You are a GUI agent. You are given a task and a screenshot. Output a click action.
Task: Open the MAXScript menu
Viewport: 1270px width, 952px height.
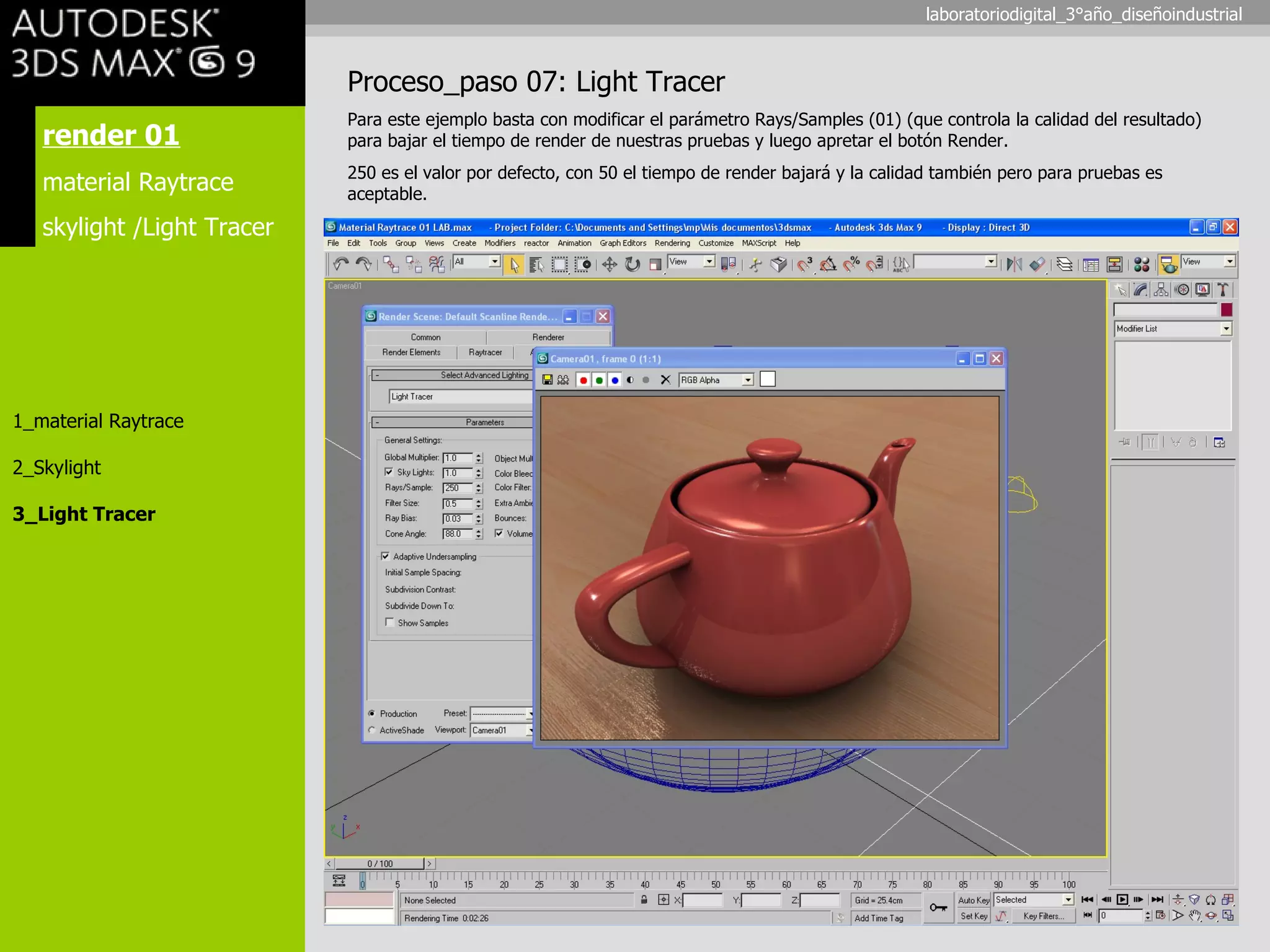pyautogui.click(x=759, y=243)
